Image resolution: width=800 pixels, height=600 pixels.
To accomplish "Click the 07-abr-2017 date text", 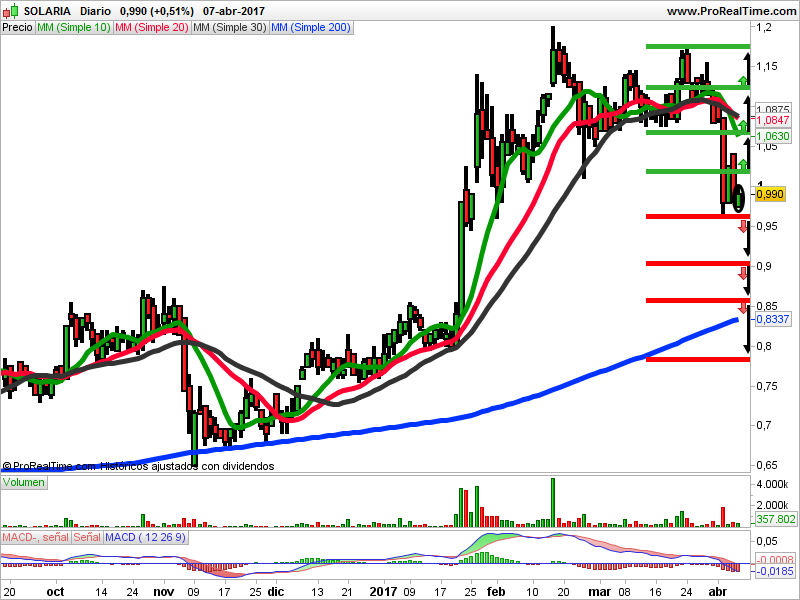I will [x=234, y=11].
